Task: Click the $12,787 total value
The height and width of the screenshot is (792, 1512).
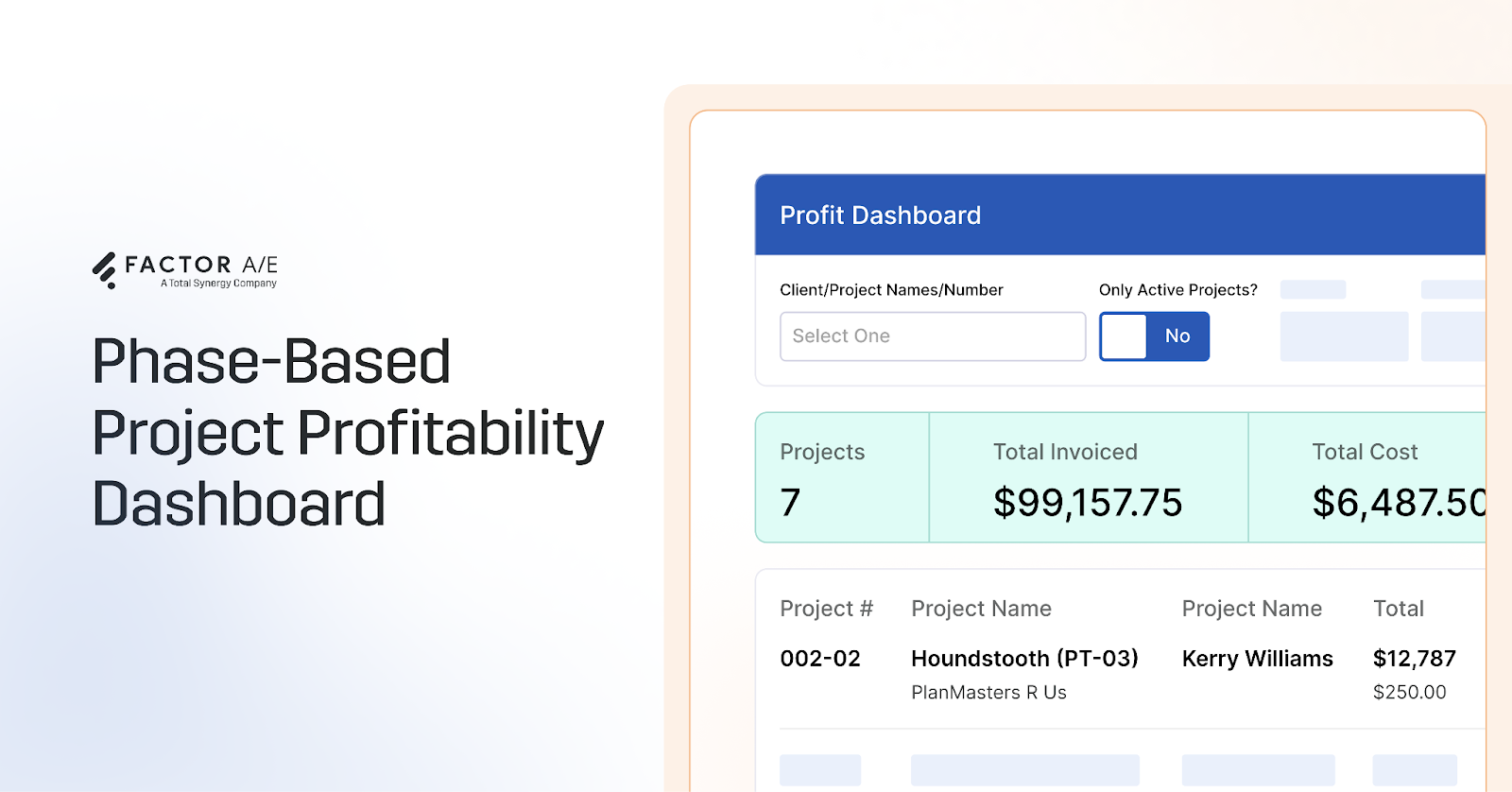Action: tap(1414, 659)
